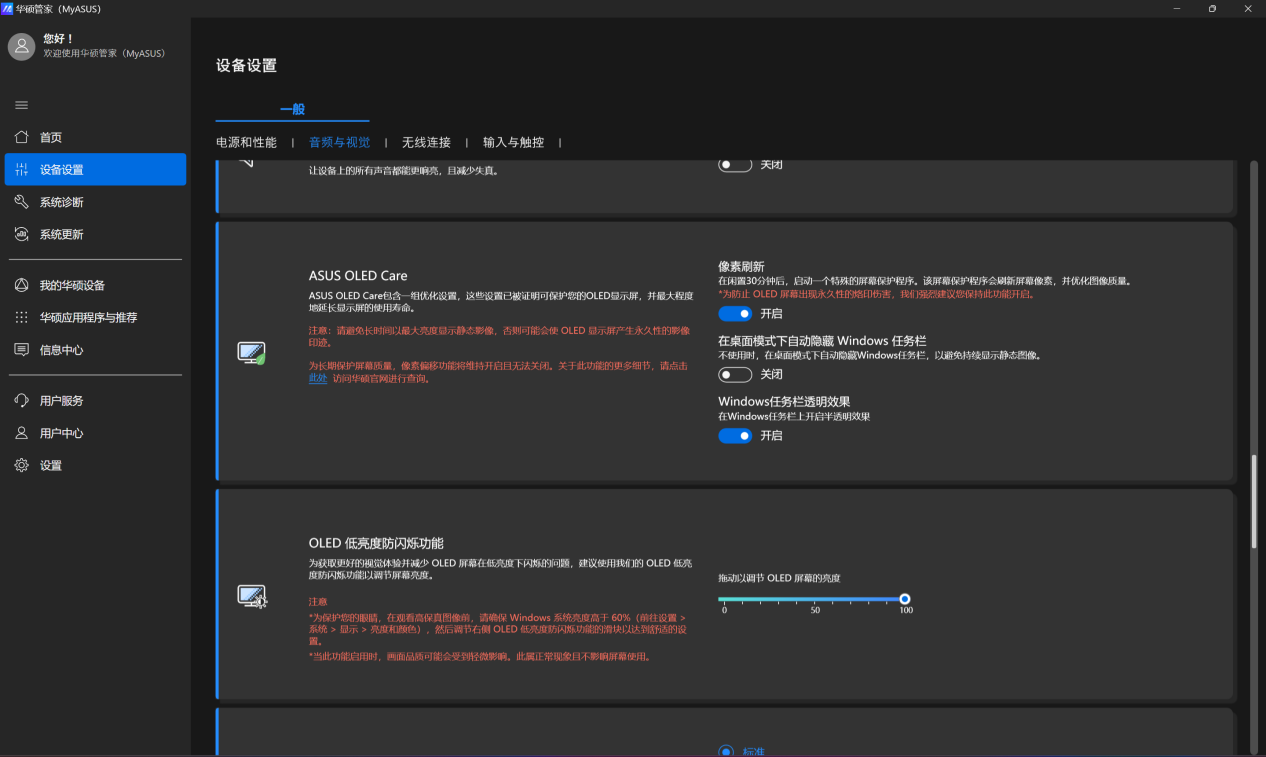Viewport: 1266px width, 757px height.
Task: Click the user avatar icon
Action: point(21,47)
